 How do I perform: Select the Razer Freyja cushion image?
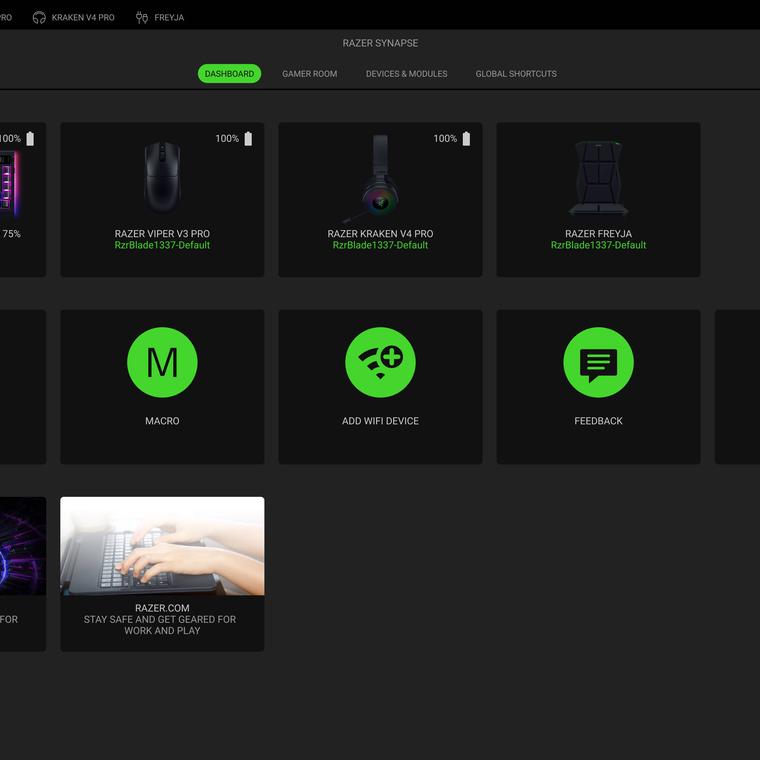coord(598,178)
